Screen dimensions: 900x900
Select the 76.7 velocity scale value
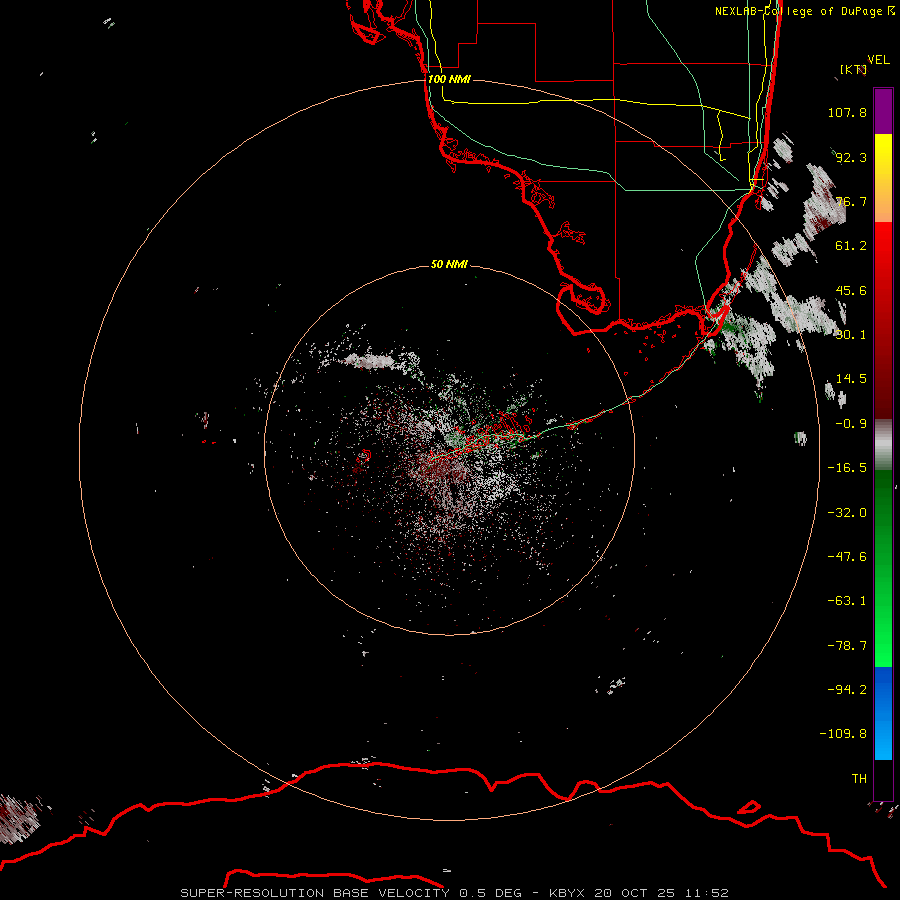click(851, 201)
